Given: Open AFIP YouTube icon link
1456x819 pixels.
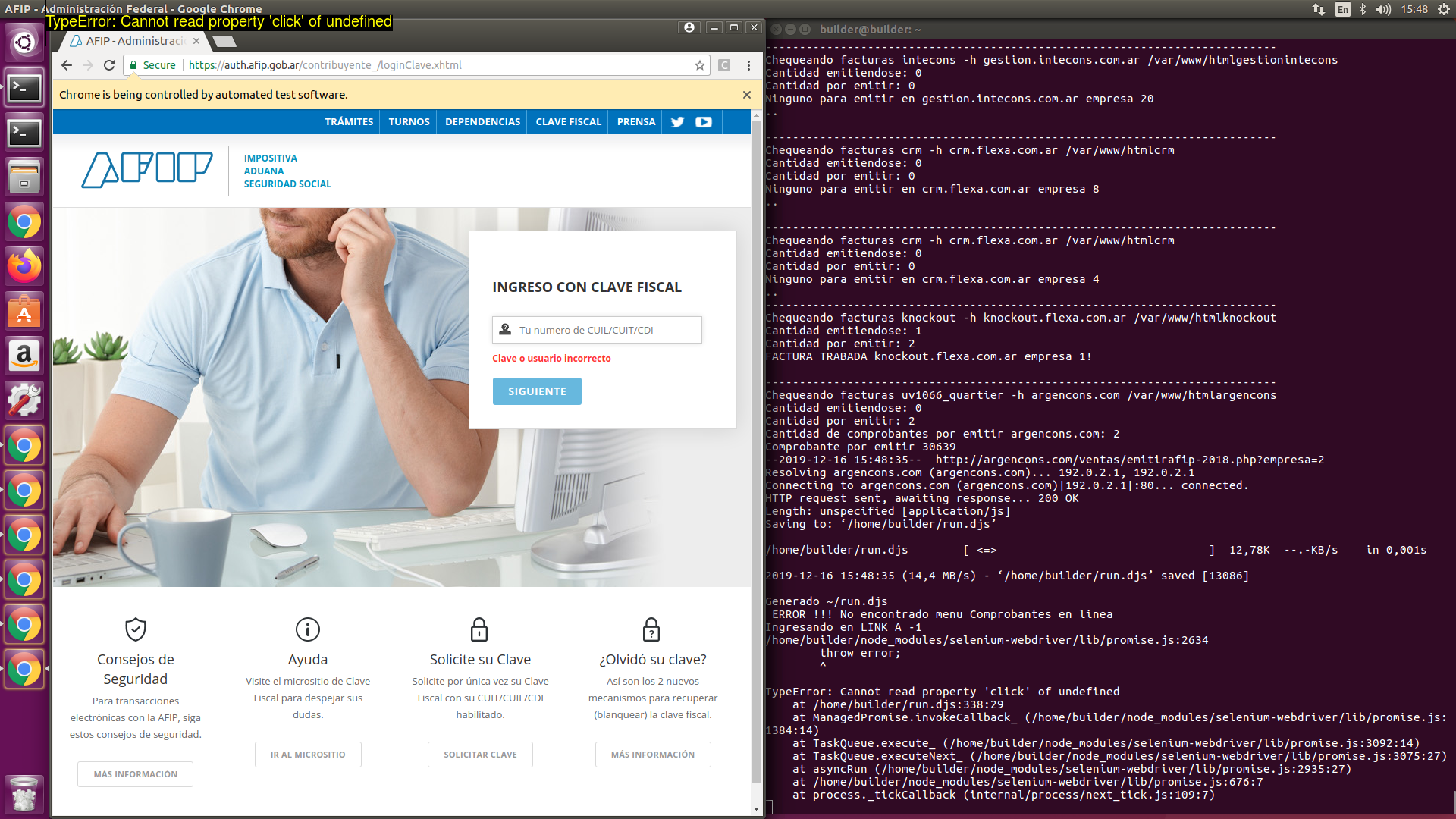Looking at the screenshot, I should coord(704,122).
